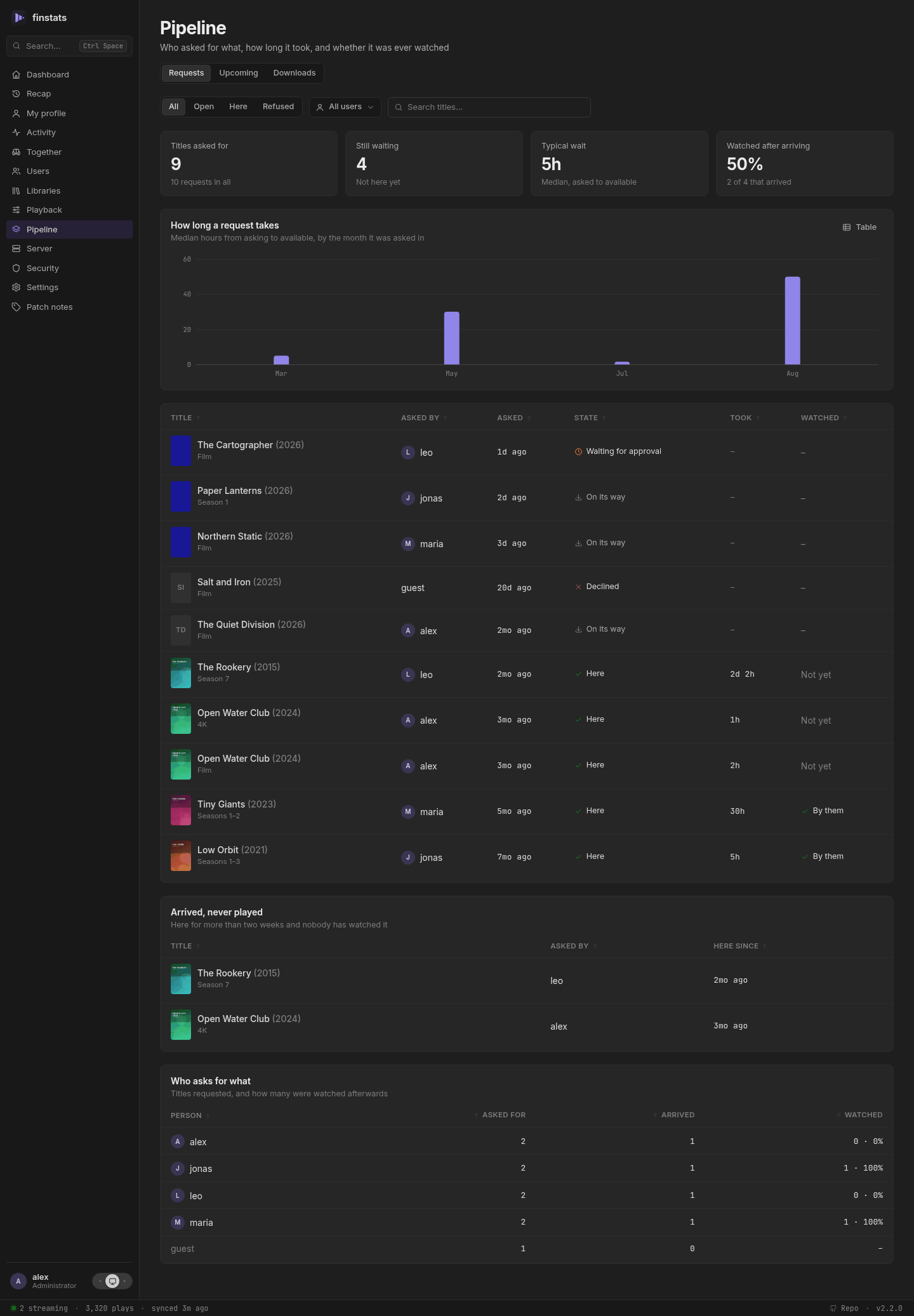Show only Here requests filter

pyautogui.click(x=238, y=107)
